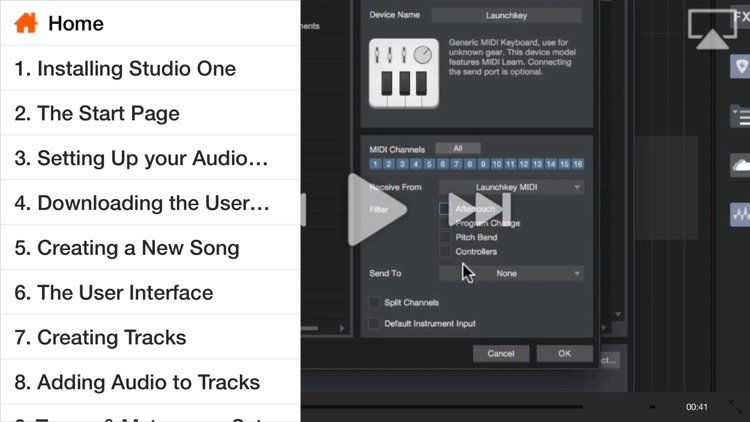
Task: Open the waveform icon on right sidebar
Action: click(740, 215)
